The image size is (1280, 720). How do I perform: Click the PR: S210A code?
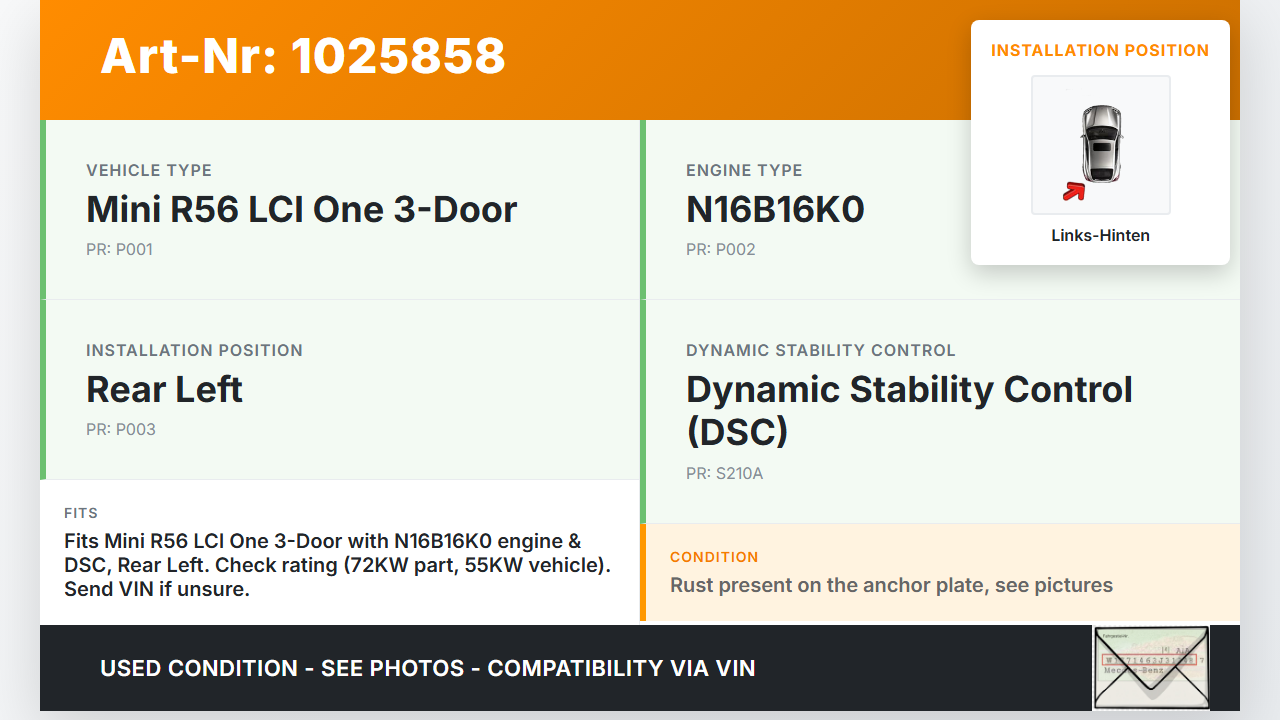point(724,474)
